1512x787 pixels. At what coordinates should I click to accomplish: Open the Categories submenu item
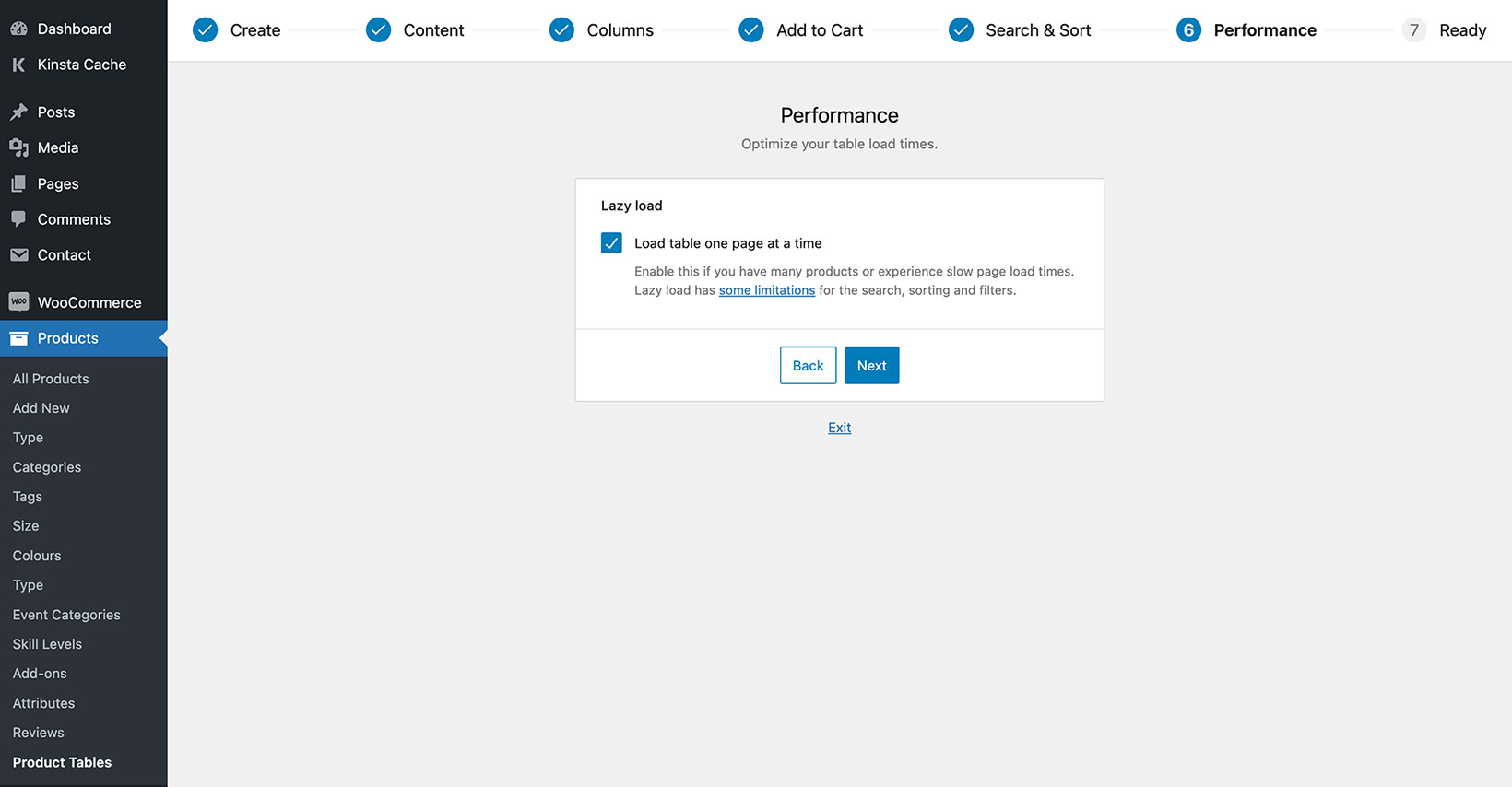coord(47,467)
